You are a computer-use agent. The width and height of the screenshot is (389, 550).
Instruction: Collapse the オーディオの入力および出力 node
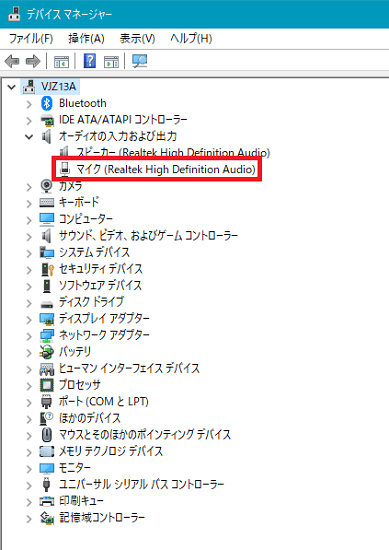pos(29,137)
